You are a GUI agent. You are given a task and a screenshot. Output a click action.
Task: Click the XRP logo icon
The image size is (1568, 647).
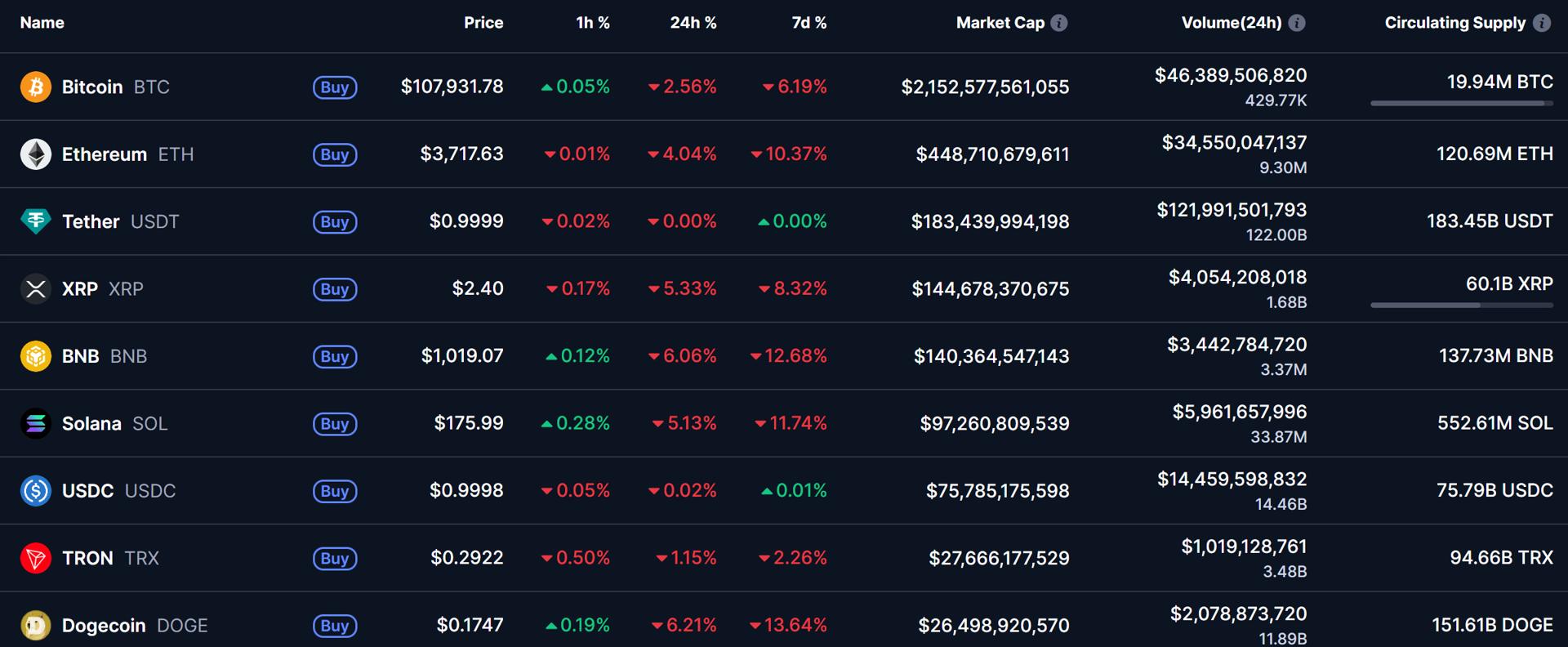click(35, 288)
